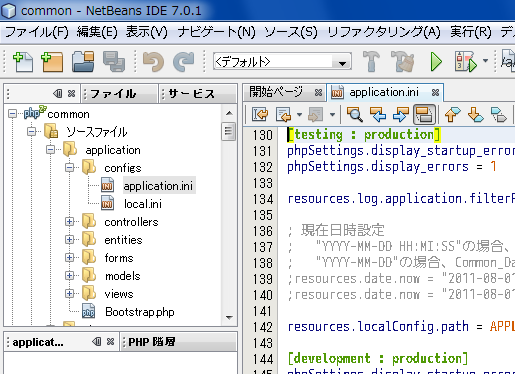This screenshot has height=374, width=515.
Task: Select the applicat... navigator tab
Action: pyautogui.click(x=38, y=342)
